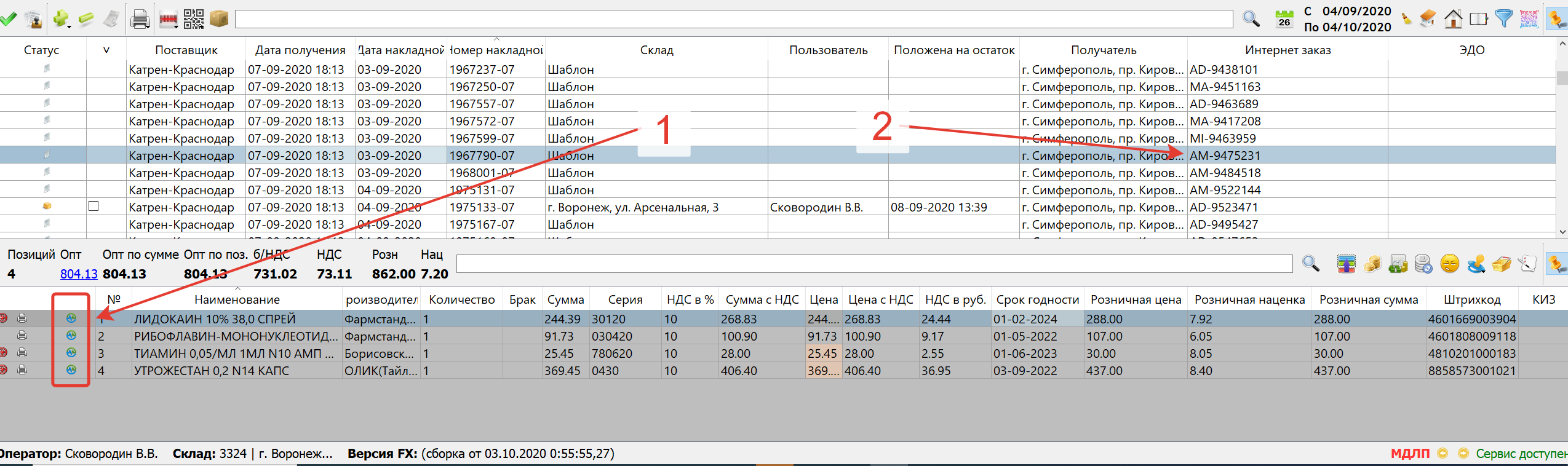Click the globe icon for the ЛИДОКАИН row

[71, 318]
